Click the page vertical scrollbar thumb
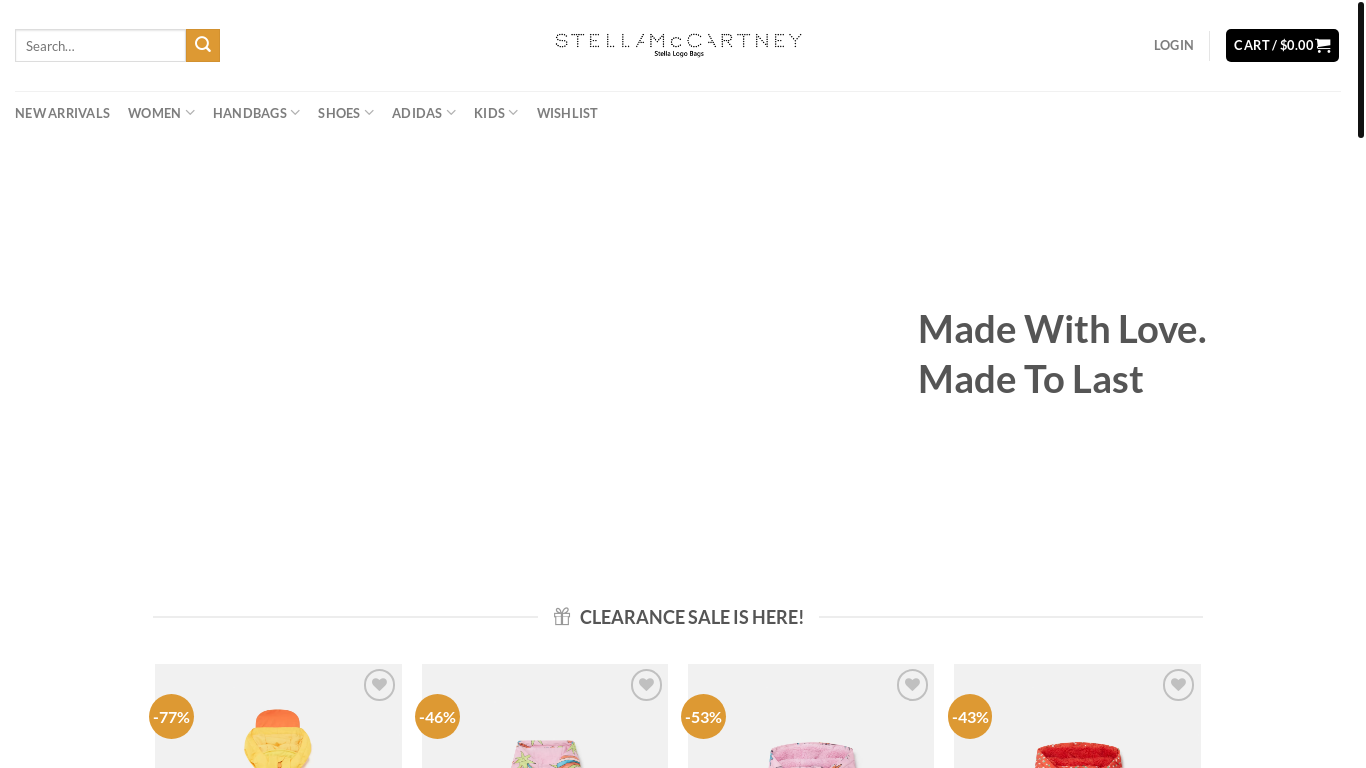Image resolution: width=1366 pixels, height=768 pixels. point(1361,69)
